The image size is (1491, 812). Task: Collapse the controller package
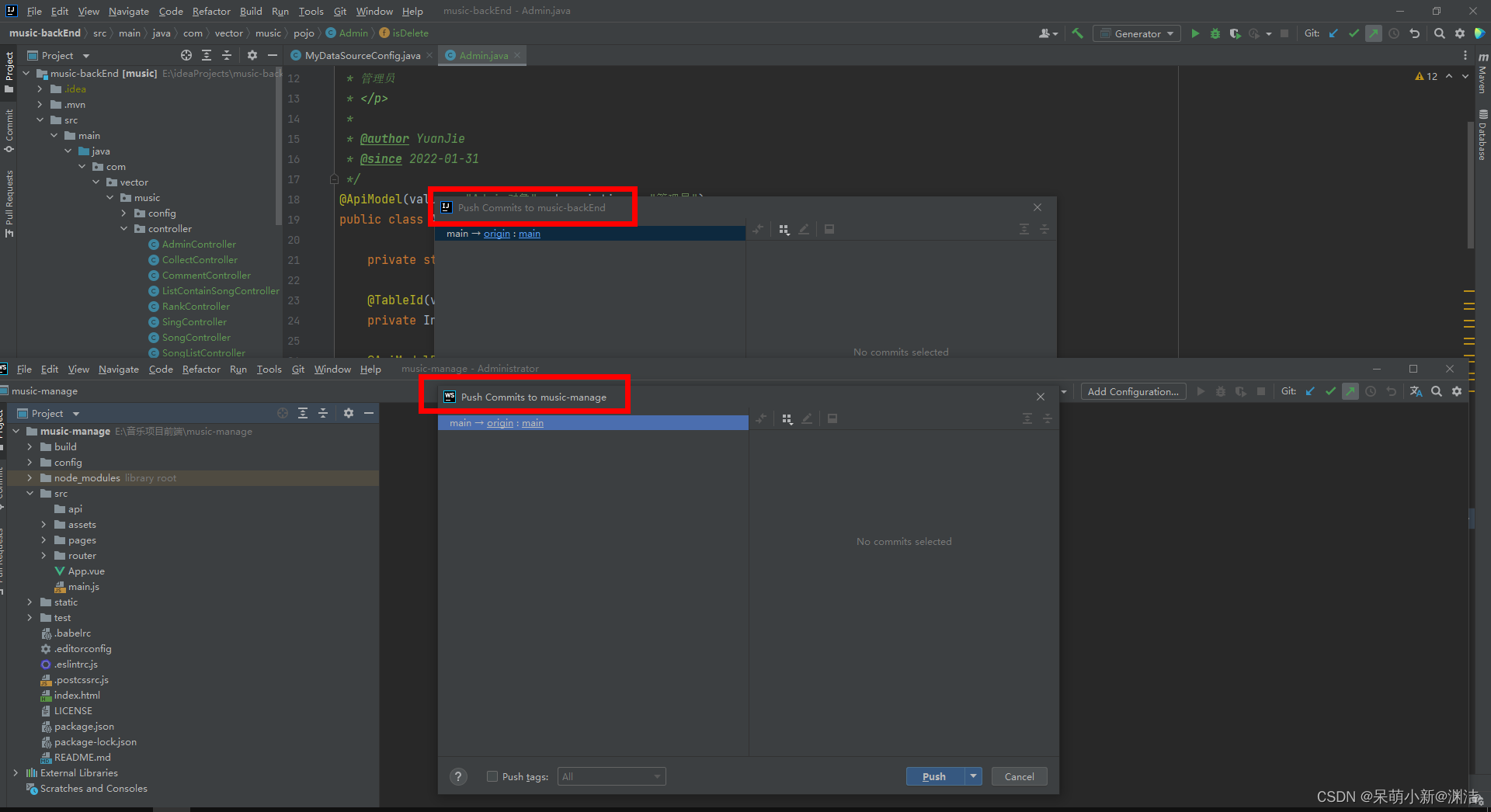coord(123,229)
